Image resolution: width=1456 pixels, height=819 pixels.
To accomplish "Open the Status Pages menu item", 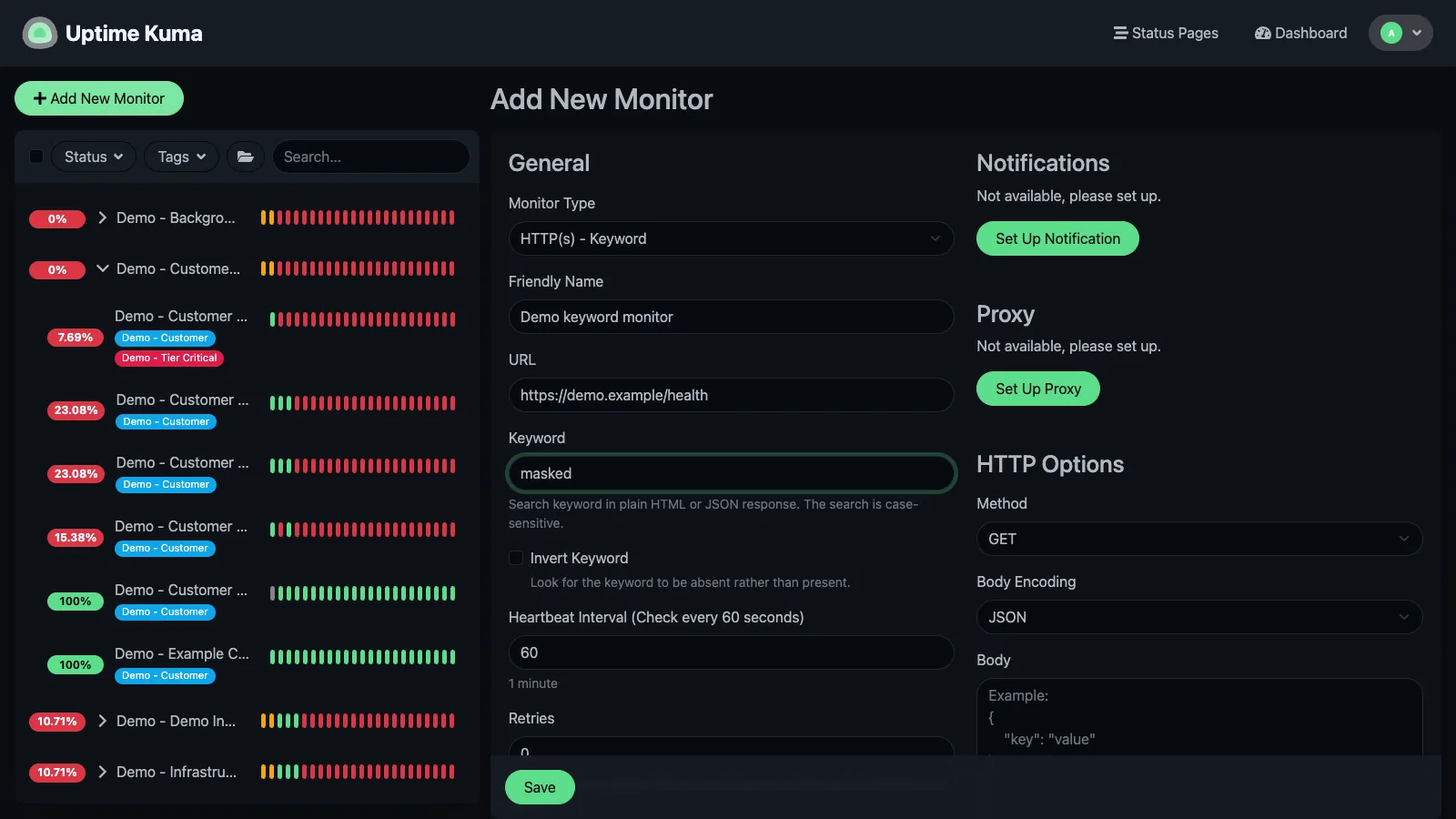I will (x=1166, y=33).
